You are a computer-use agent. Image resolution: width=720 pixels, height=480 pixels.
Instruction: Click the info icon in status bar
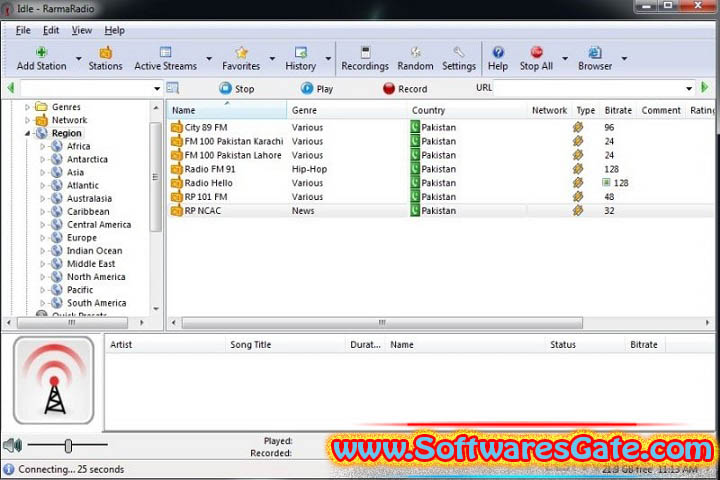tap(9, 469)
